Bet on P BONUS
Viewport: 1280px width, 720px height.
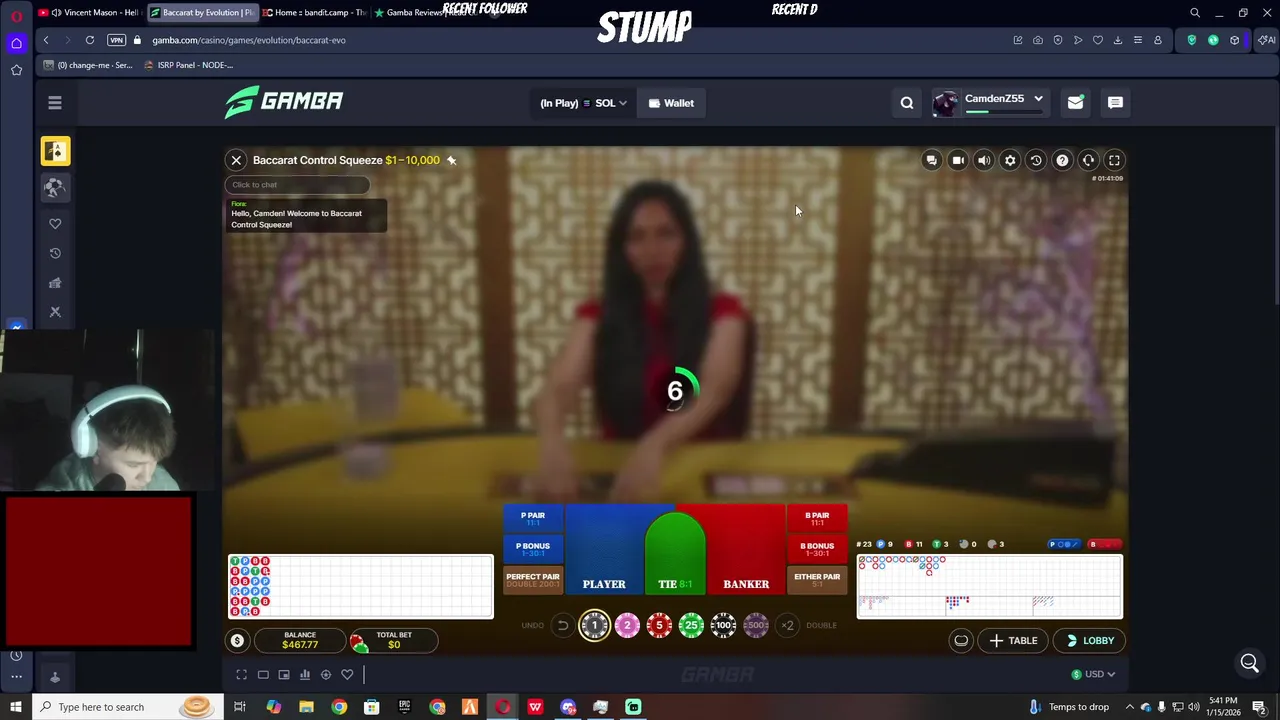coord(533,549)
